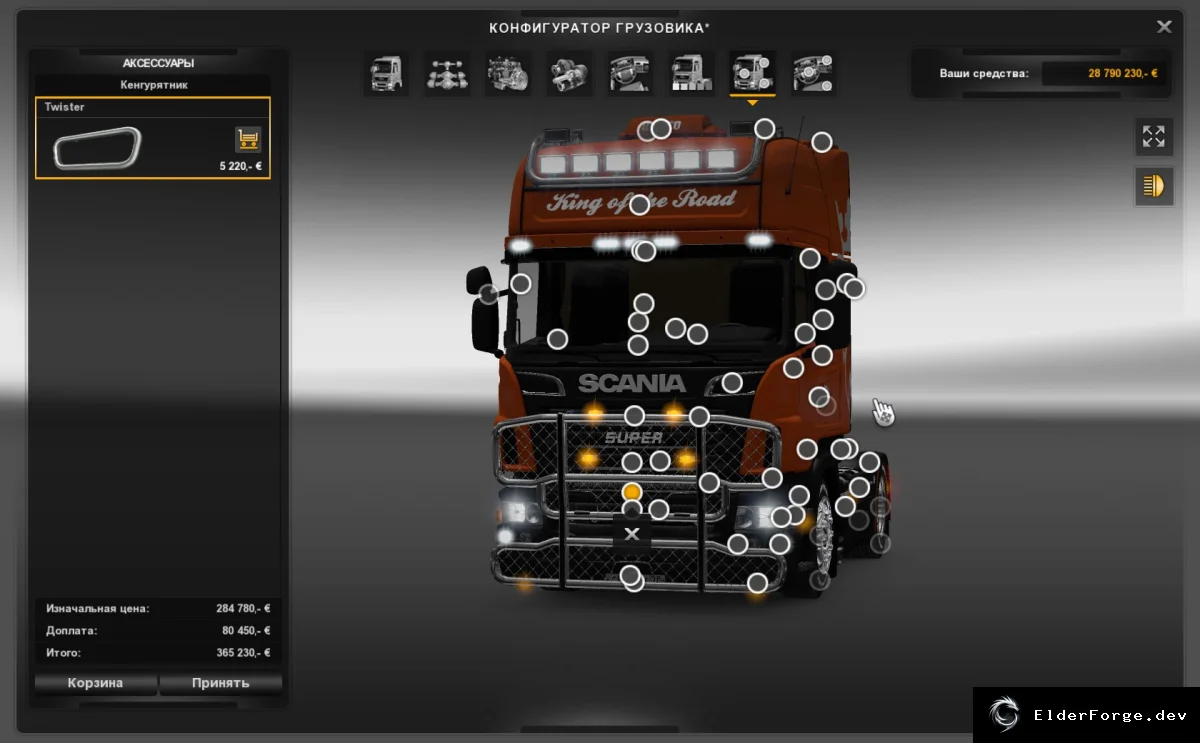Select the exterior accessories tab icon
Image resolution: width=1200 pixels, height=743 pixels.
(x=752, y=73)
